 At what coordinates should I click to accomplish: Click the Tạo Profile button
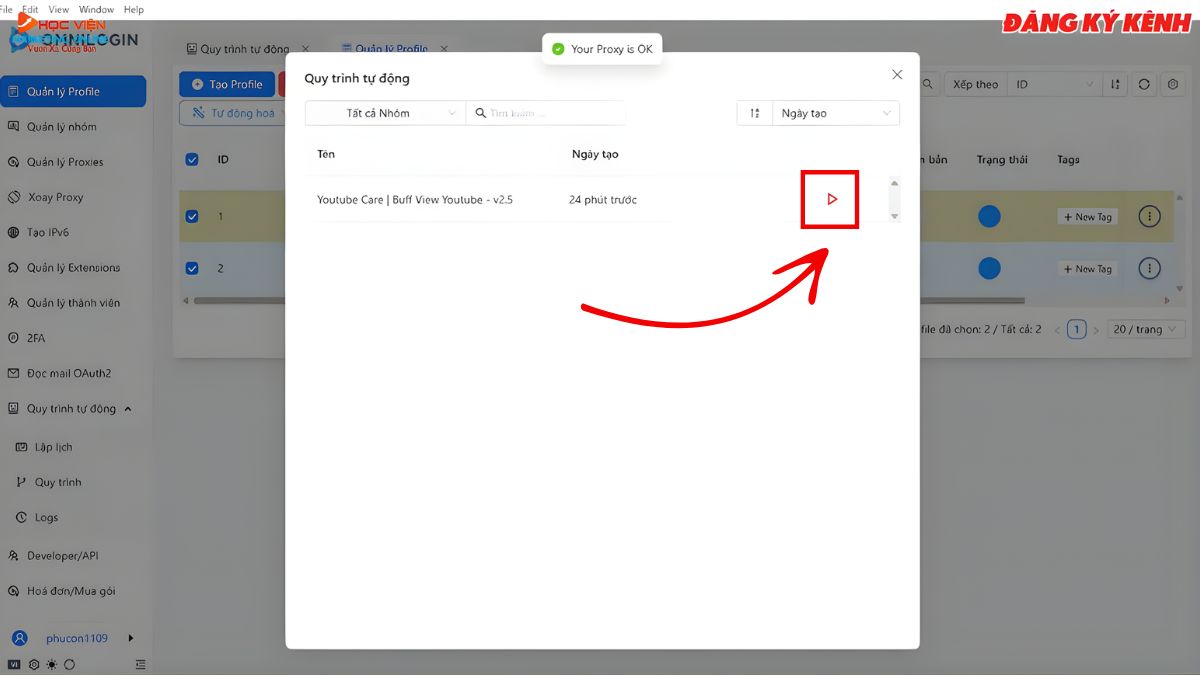point(227,84)
